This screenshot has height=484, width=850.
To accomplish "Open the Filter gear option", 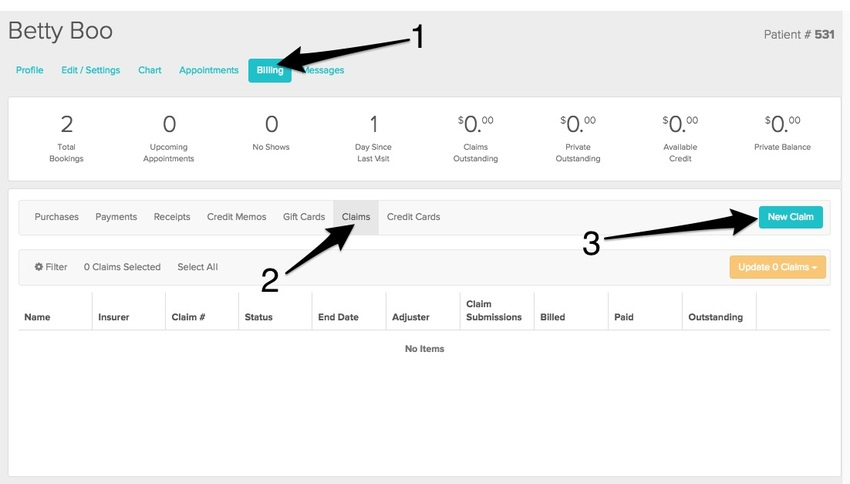I will tap(51, 267).
